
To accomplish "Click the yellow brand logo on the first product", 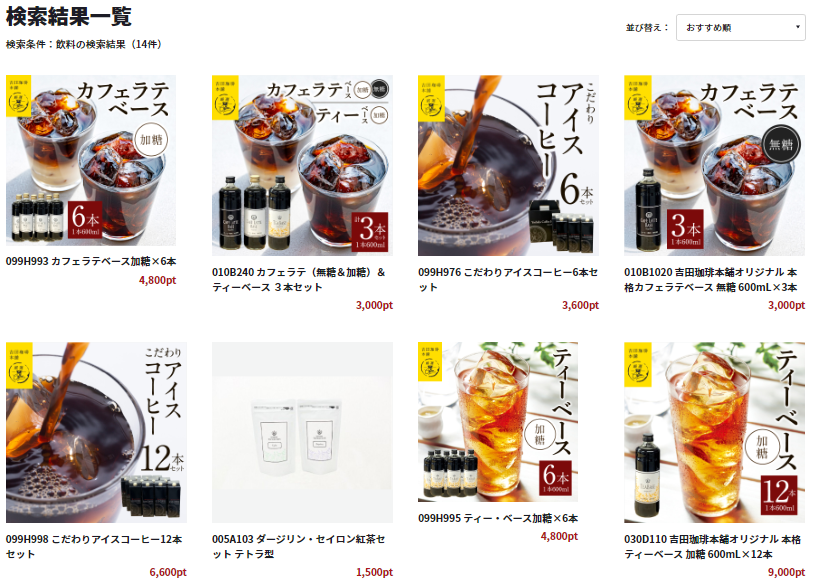I will click(19, 96).
